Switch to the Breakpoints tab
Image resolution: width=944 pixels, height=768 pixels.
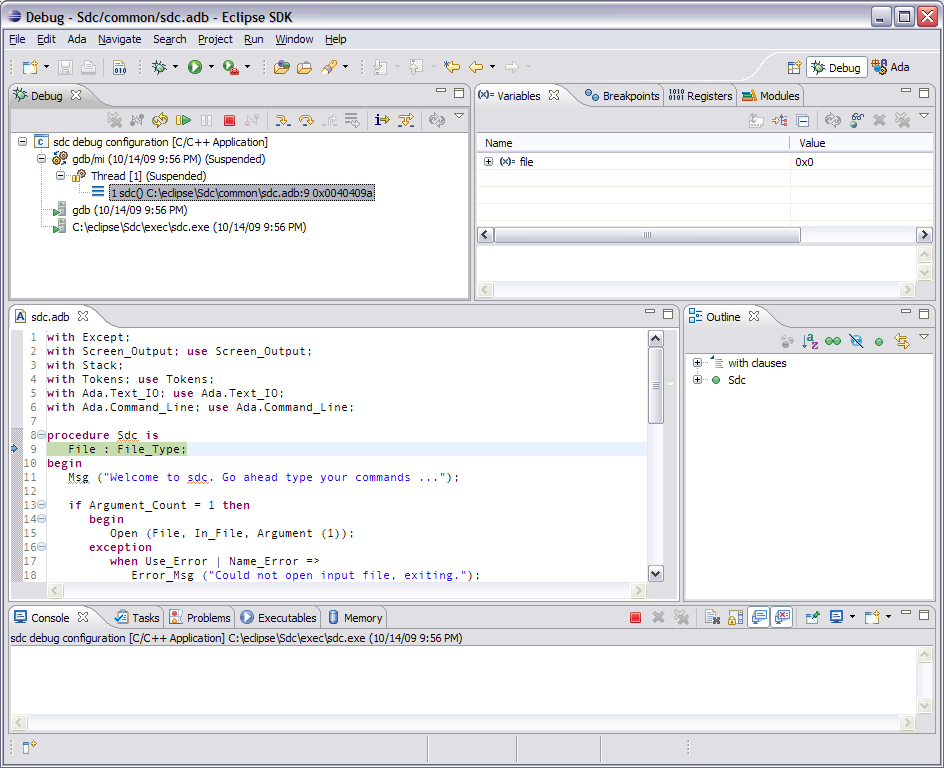[x=623, y=96]
